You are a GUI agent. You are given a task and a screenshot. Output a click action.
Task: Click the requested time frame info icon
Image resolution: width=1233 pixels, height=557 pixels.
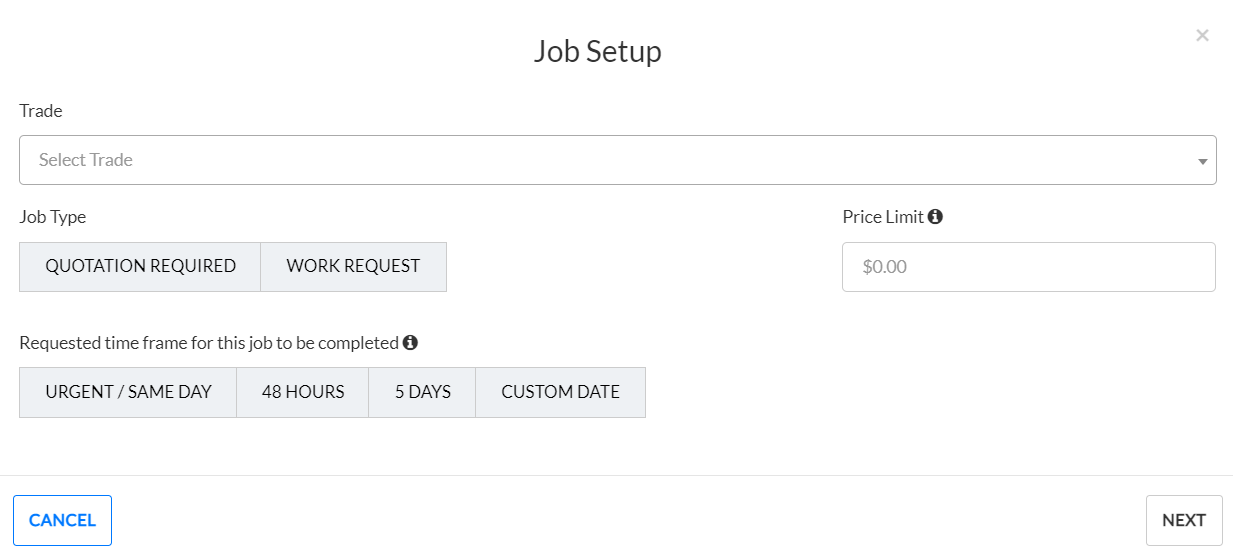pyautogui.click(x=410, y=342)
